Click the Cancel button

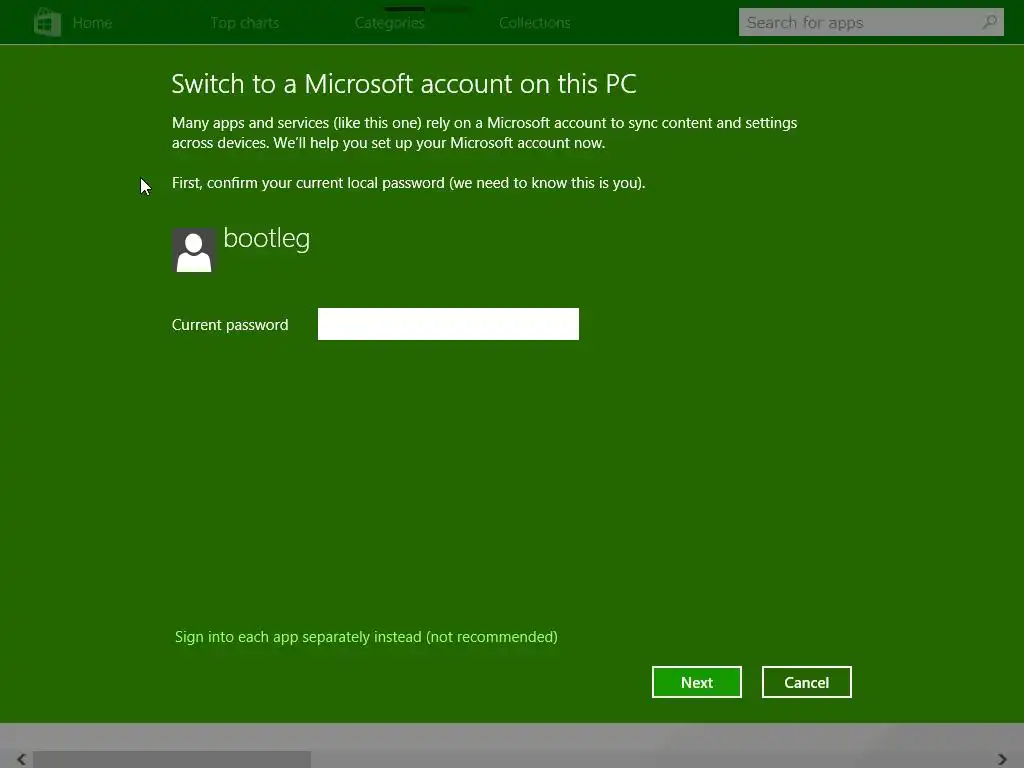(807, 682)
